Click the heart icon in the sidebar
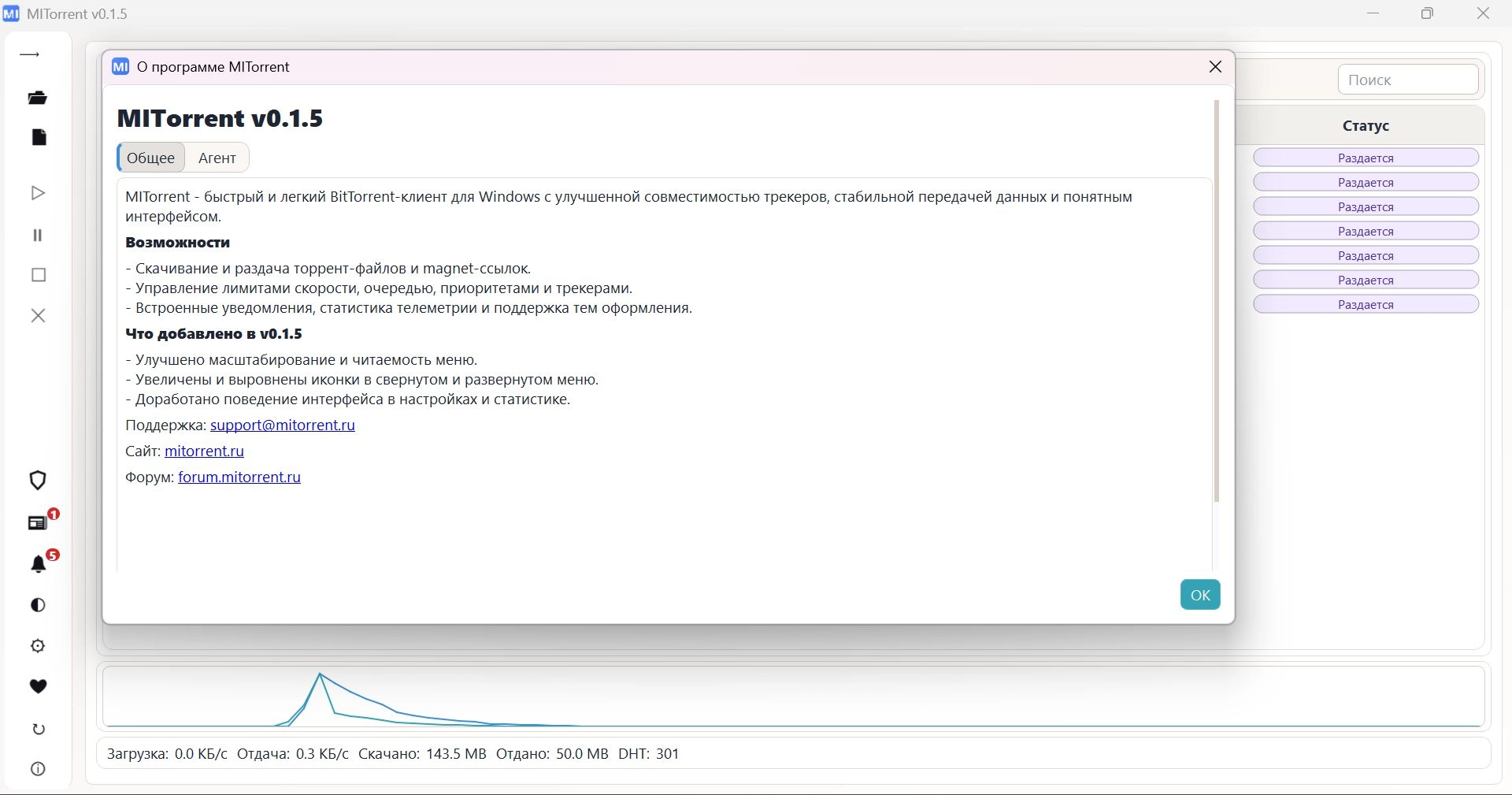This screenshot has height=795, width=1512. (x=38, y=687)
